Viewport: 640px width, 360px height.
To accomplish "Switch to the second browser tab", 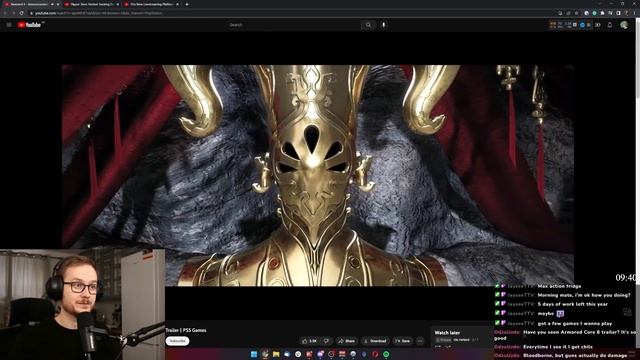I will coord(91,4).
